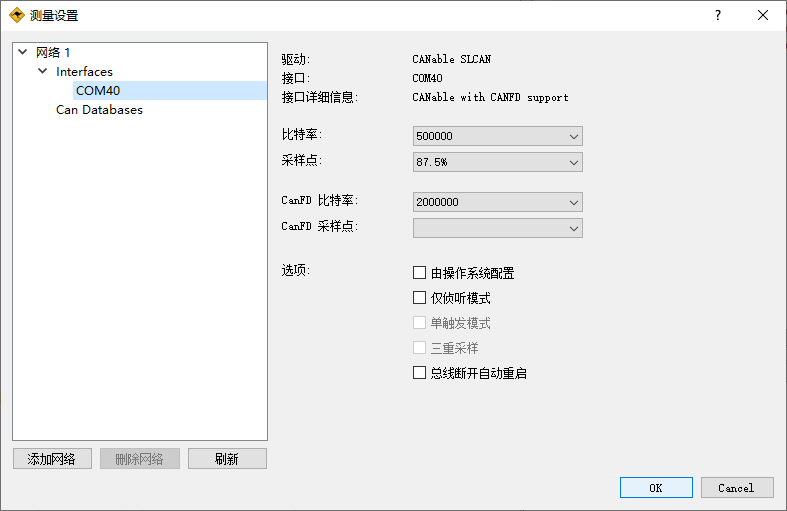Select the Interfaces tree item label
The image size is (787, 511).
click(84, 72)
